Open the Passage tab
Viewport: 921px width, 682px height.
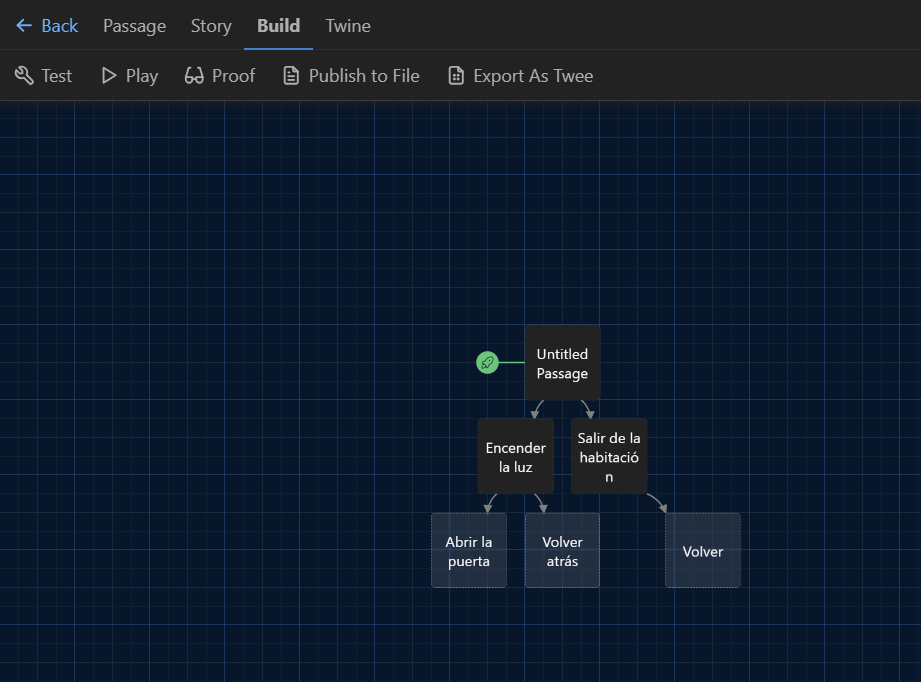(134, 26)
